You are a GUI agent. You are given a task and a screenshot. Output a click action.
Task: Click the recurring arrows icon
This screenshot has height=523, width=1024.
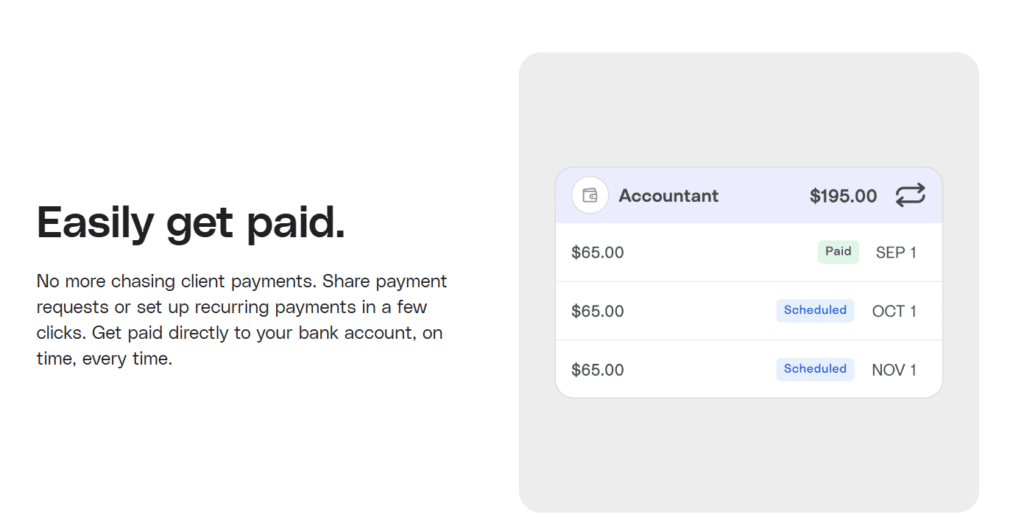(x=910, y=195)
